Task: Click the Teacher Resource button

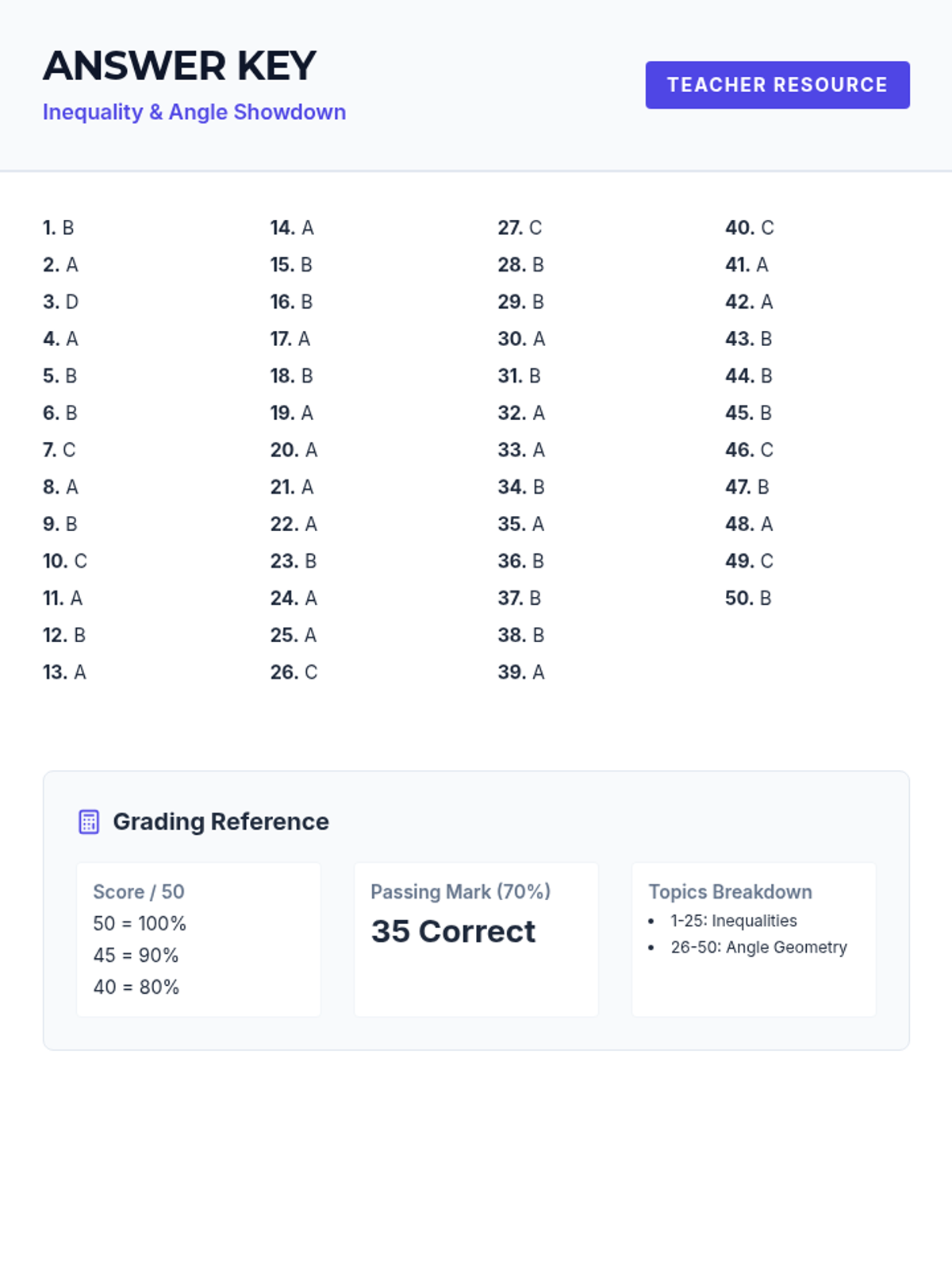Action: pyautogui.click(x=777, y=85)
